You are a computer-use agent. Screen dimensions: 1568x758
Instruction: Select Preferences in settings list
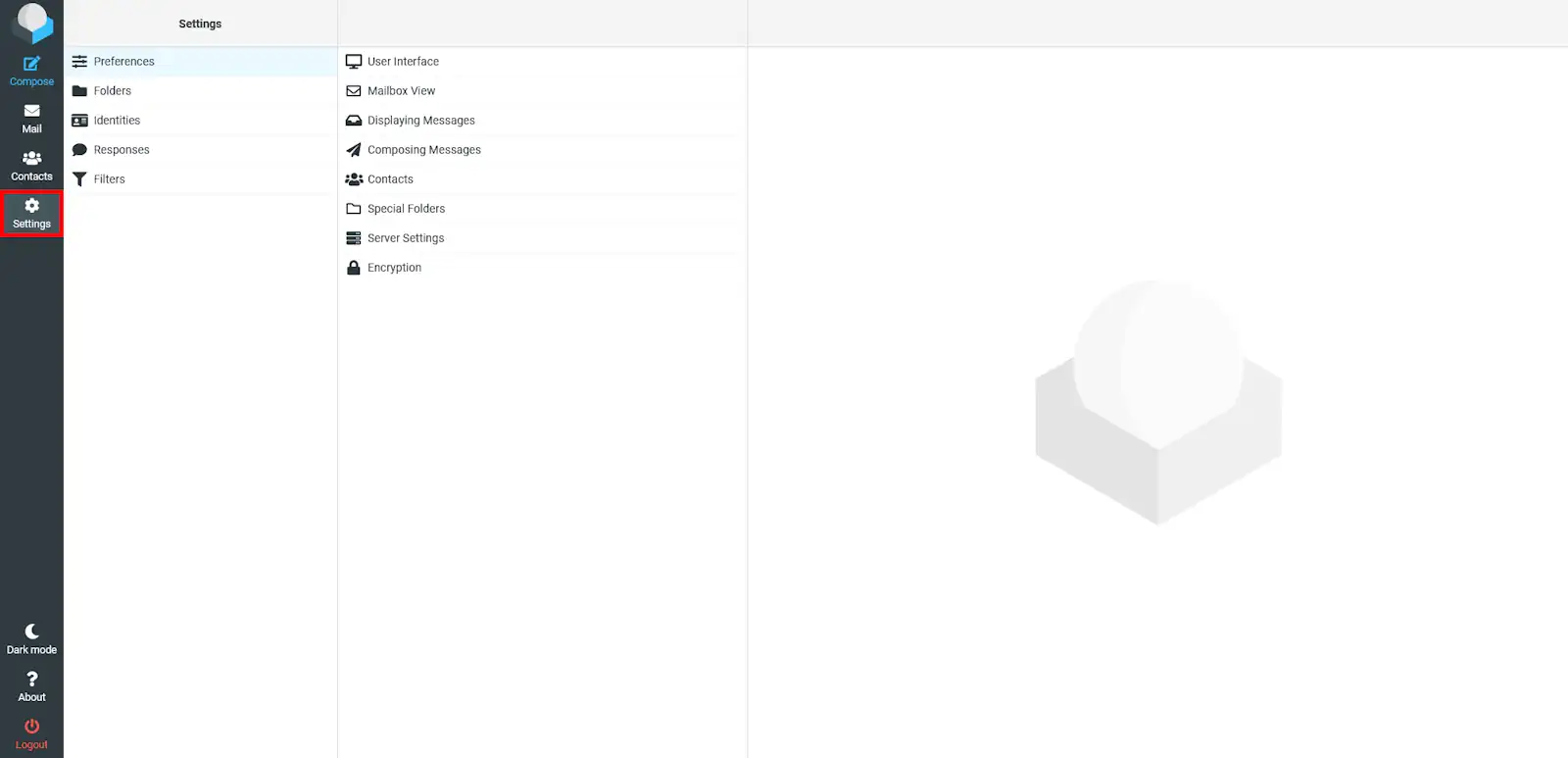tap(123, 62)
